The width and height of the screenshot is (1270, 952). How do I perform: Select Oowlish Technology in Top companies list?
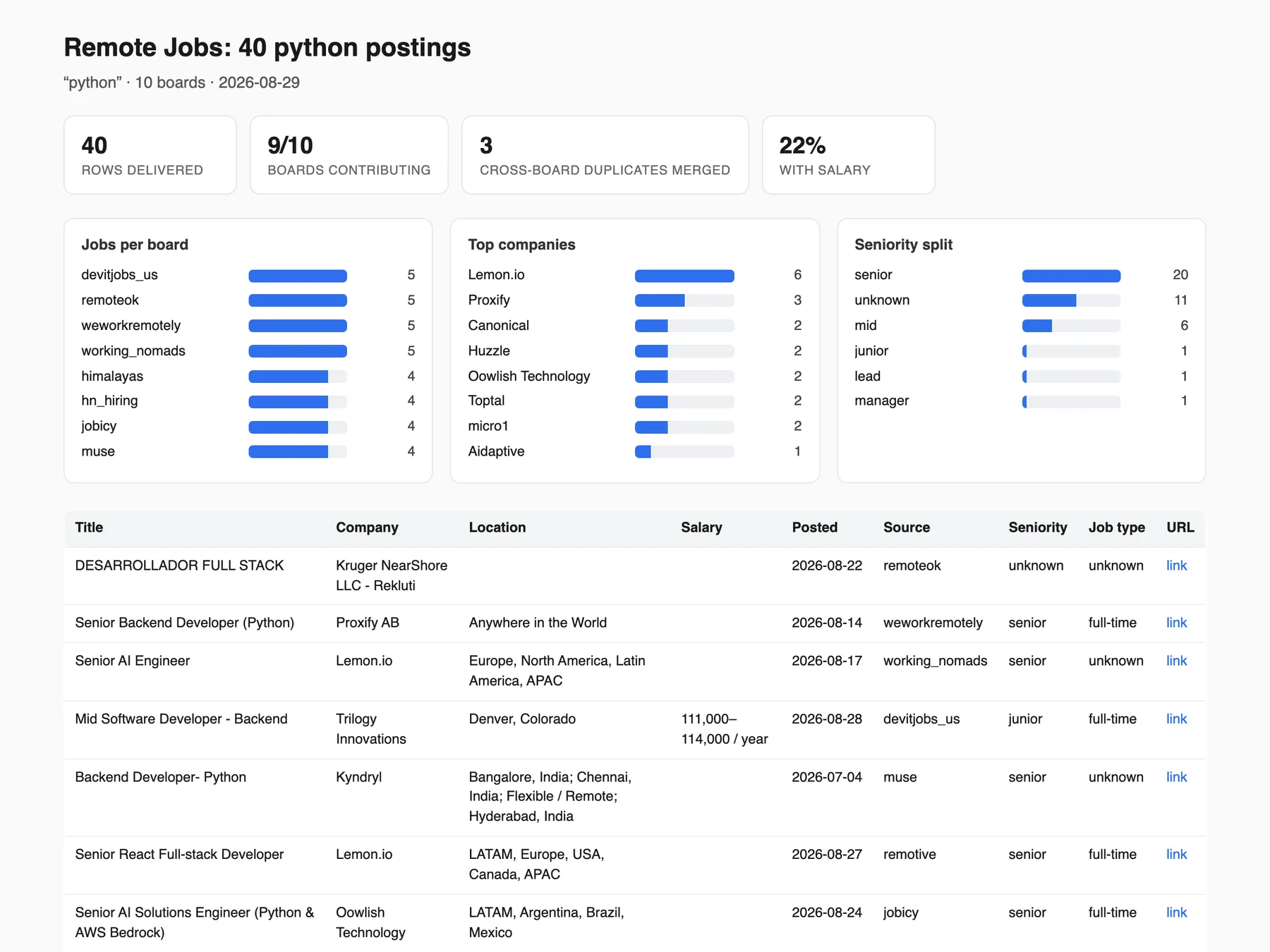tap(529, 376)
